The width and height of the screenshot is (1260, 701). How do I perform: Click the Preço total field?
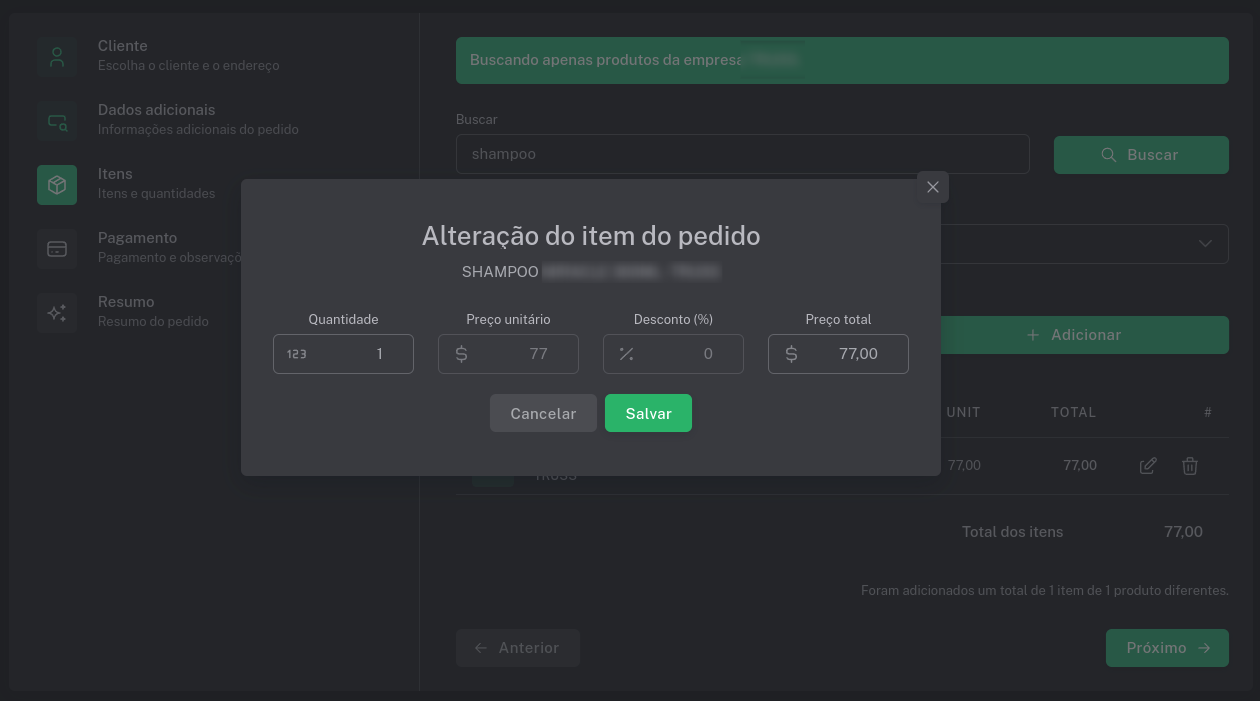(838, 354)
